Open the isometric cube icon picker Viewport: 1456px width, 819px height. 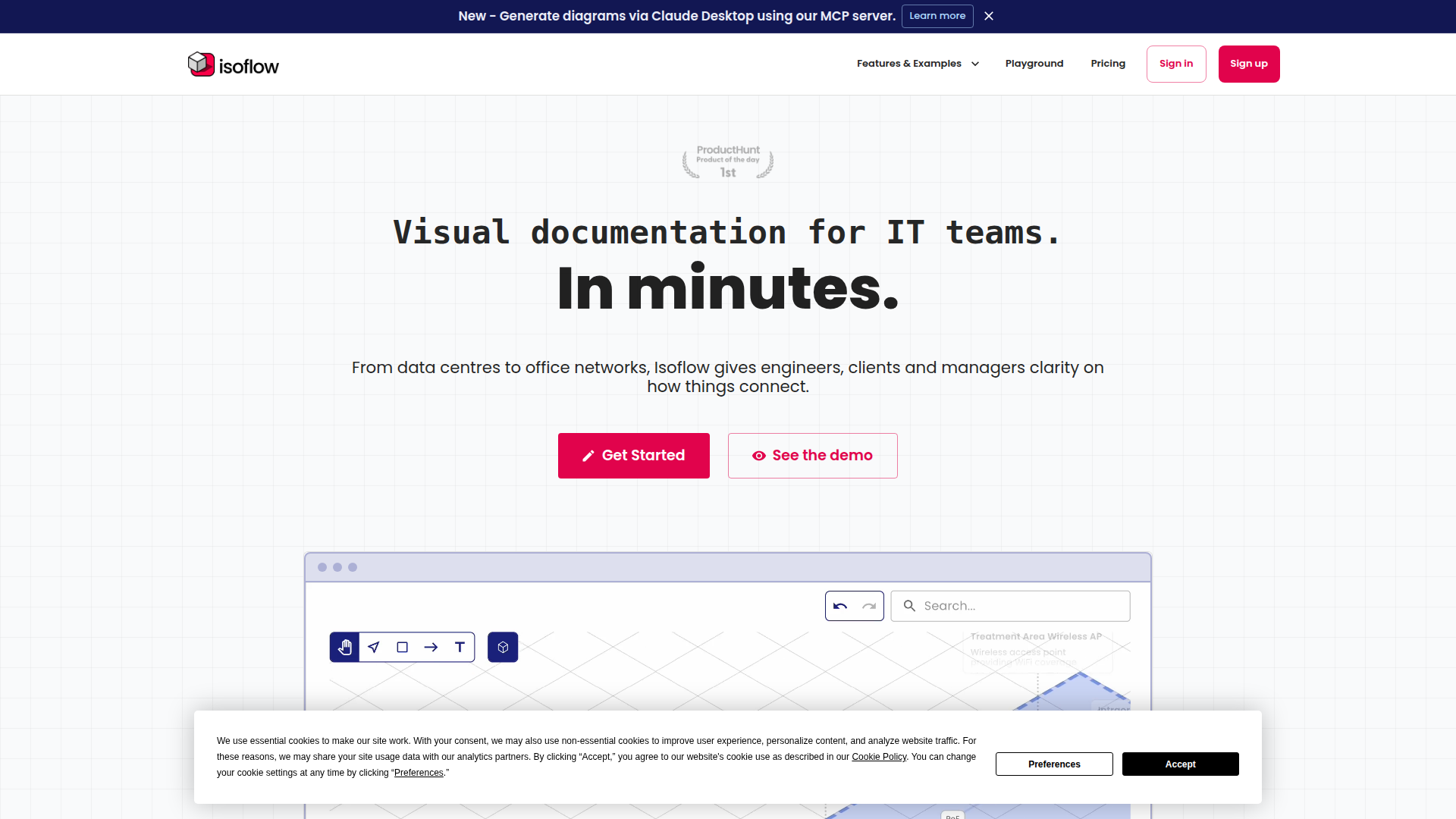click(503, 647)
